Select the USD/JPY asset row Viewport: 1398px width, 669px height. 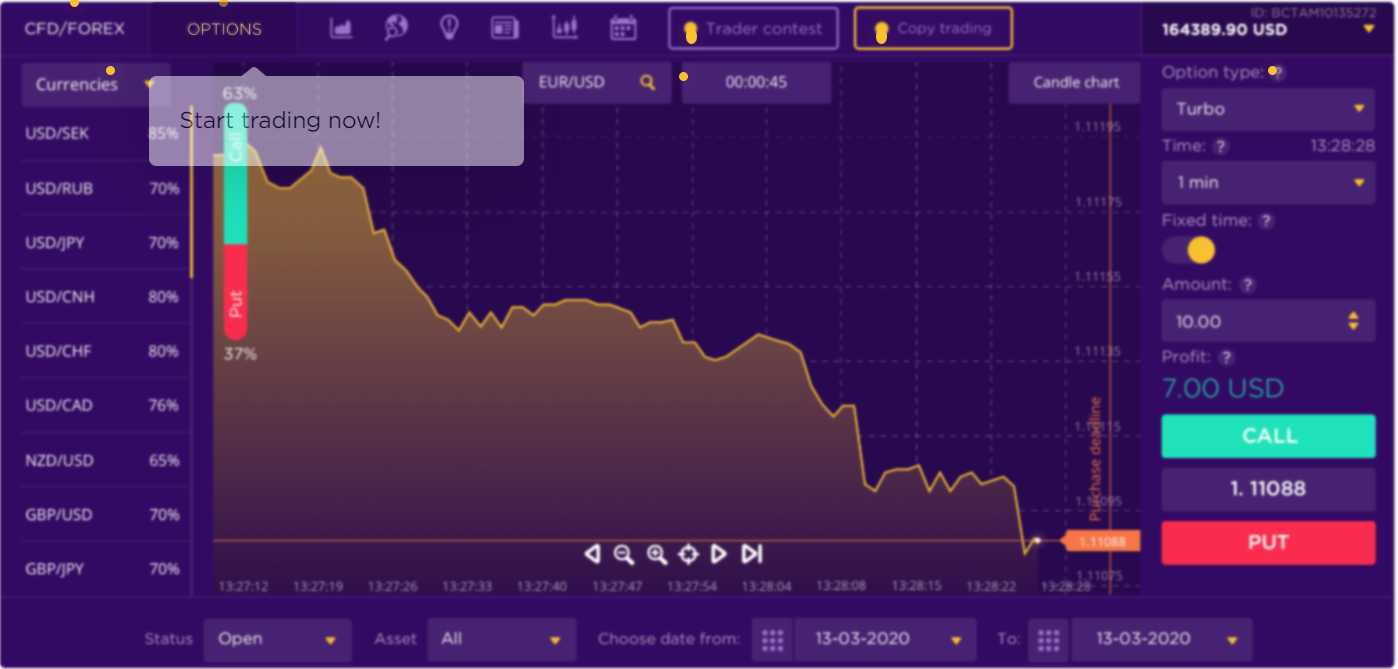click(x=103, y=243)
